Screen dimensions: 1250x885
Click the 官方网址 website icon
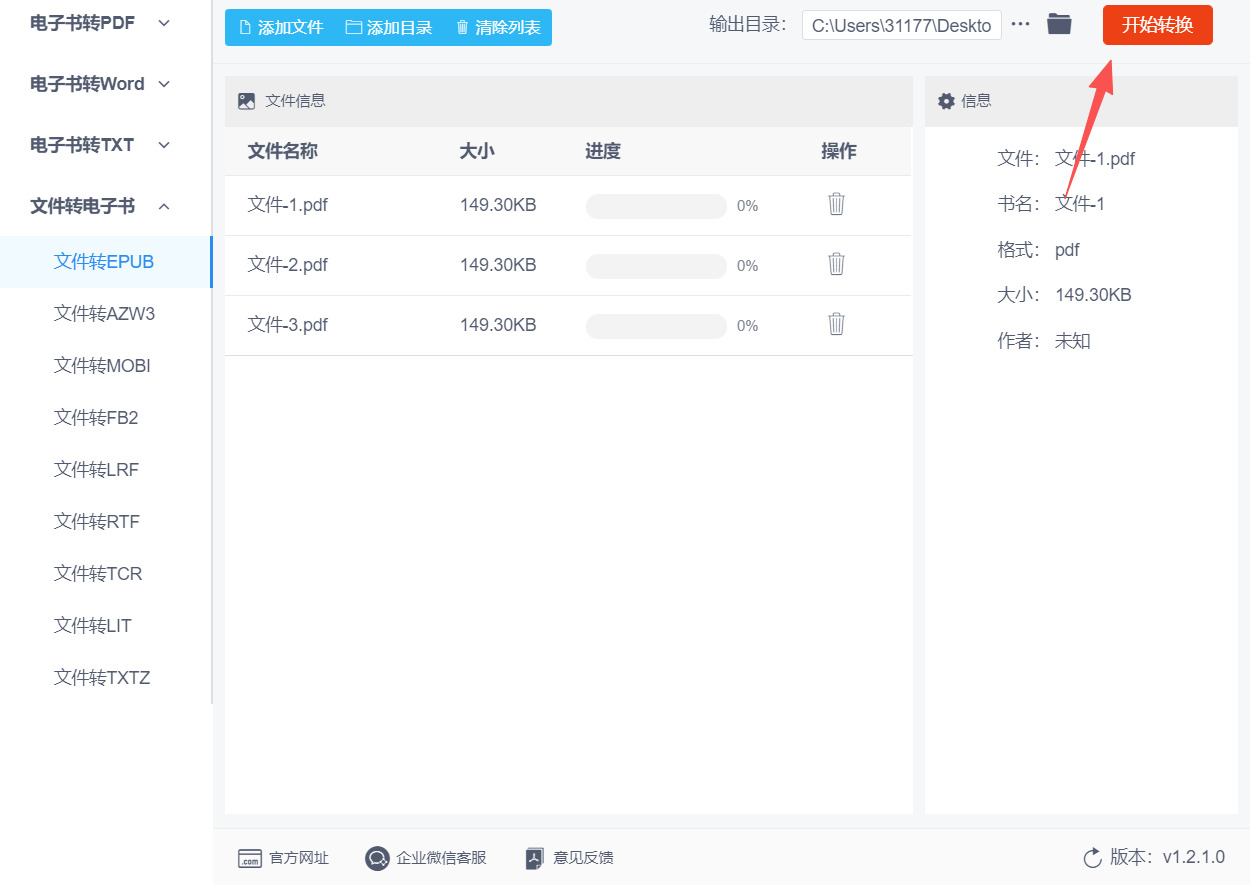[x=249, y=858]
